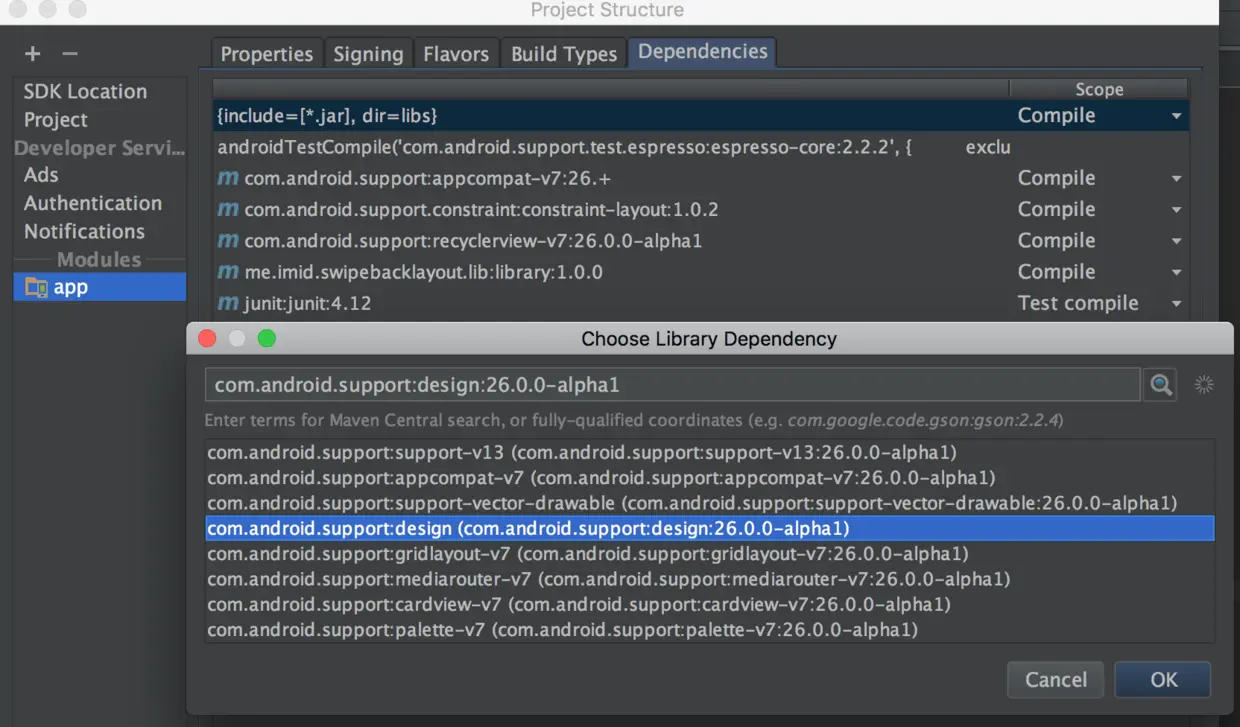Click the app module folder icon
Screen dimensions: 1240x727
tap(36, 287)
